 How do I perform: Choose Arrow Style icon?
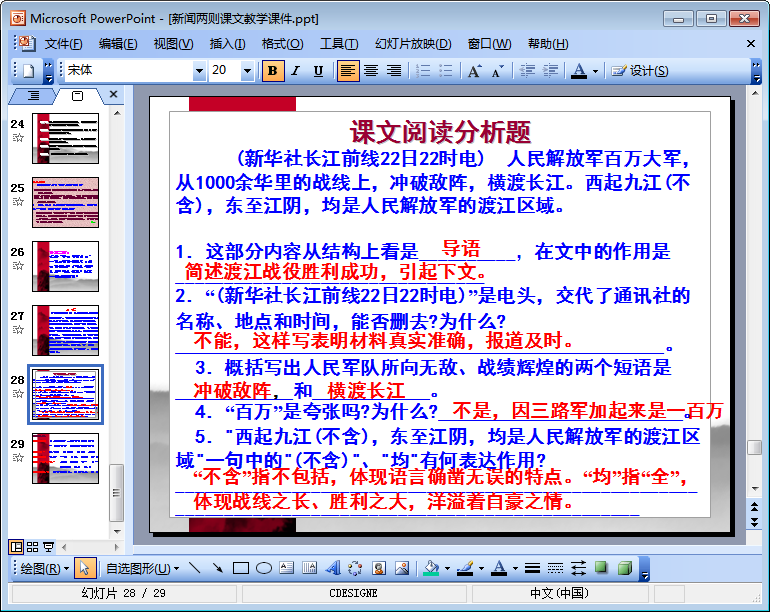tap(578, 568)
